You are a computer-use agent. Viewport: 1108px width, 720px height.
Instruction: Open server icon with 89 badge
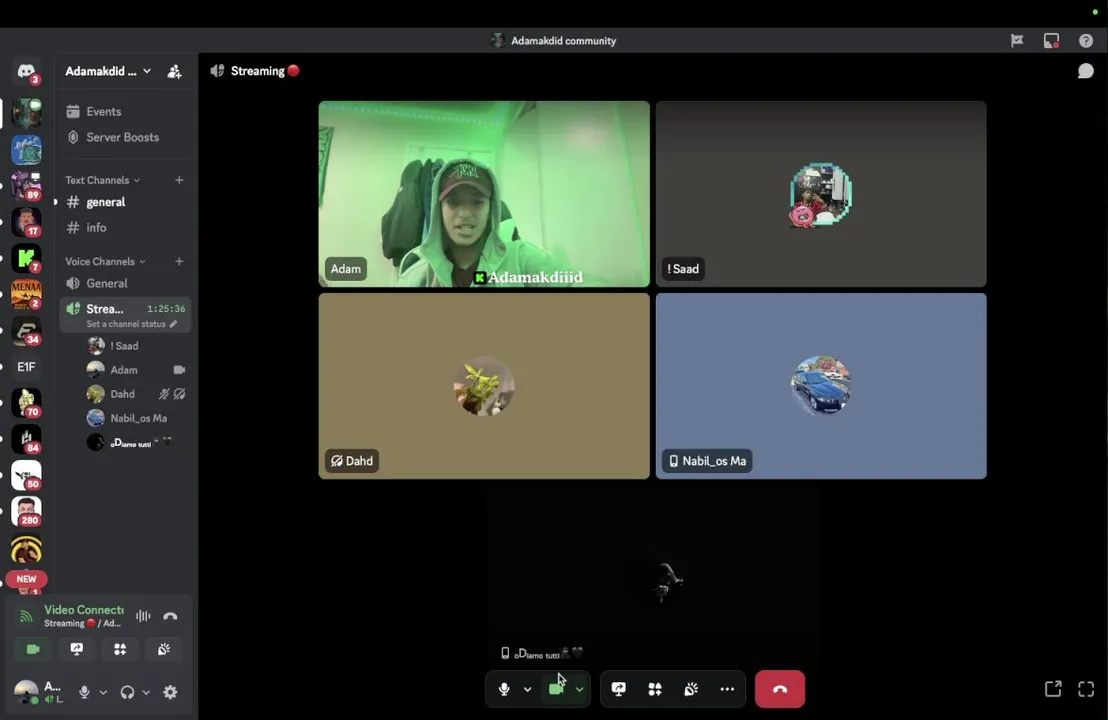pos(26,186)
